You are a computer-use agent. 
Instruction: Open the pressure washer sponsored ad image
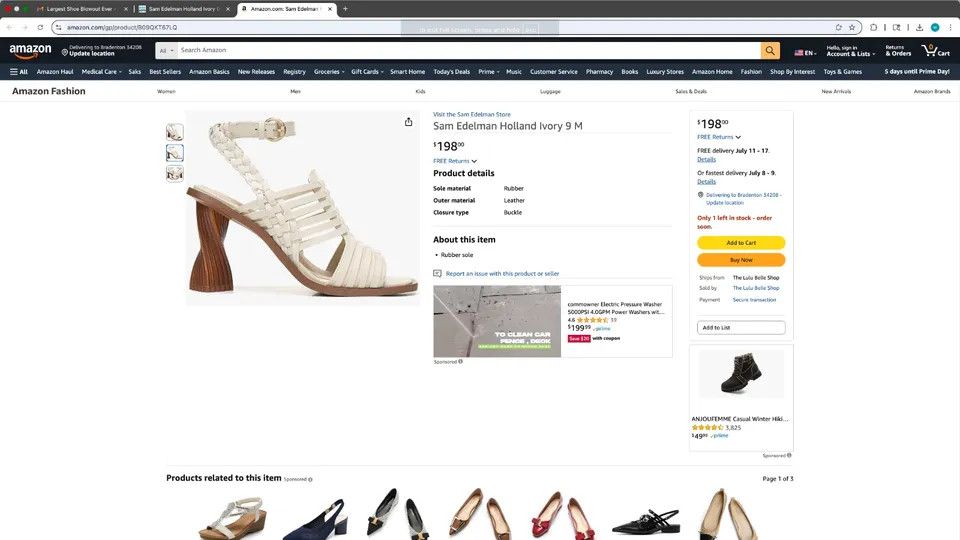point(497,321)
